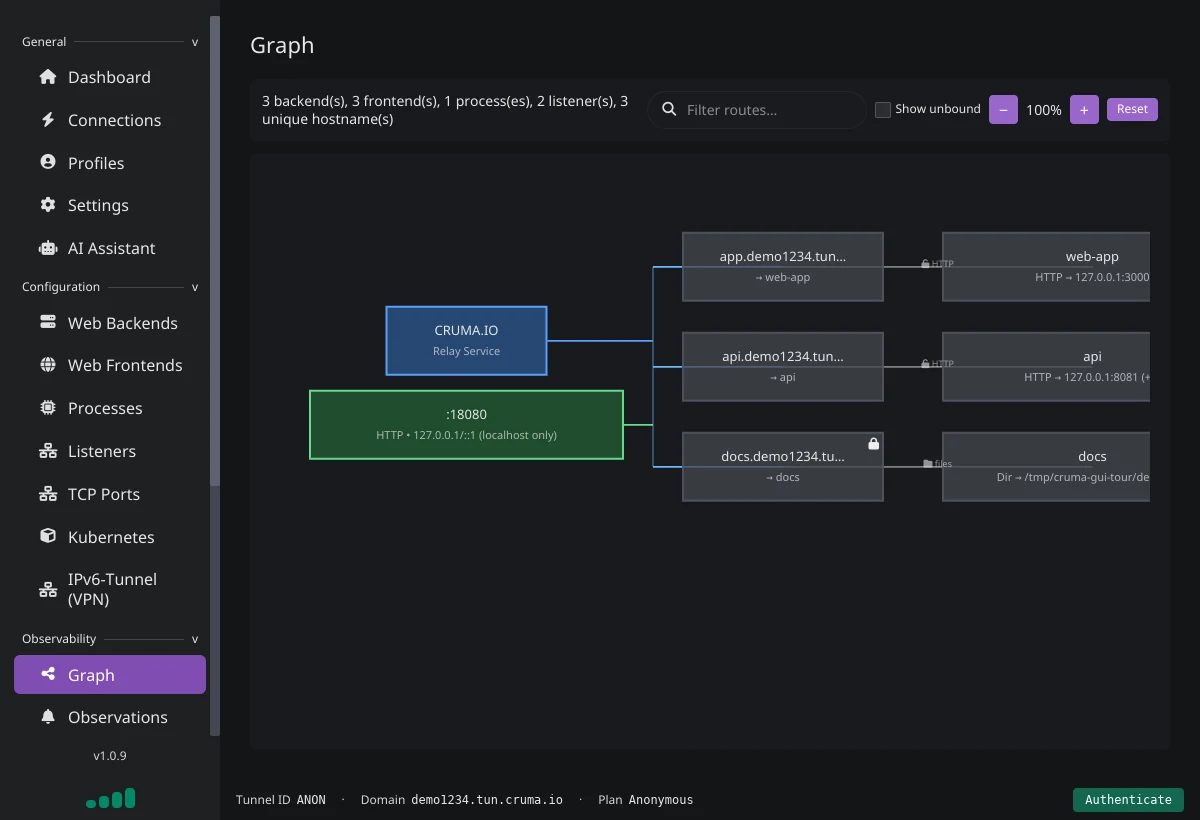Viewport: 1200px width, 820px height.
Task: Click the Tunnel ID ANON status text
Action: pos(281,800)
